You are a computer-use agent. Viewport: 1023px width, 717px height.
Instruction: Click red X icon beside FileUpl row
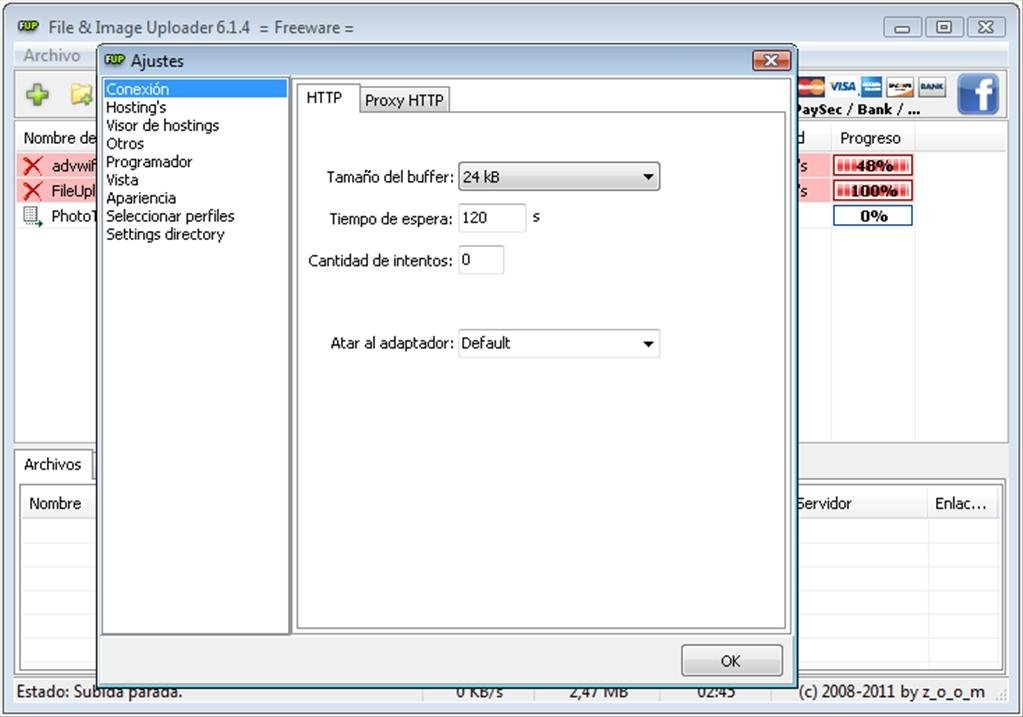pyautogui.click(x=32, y=191)
